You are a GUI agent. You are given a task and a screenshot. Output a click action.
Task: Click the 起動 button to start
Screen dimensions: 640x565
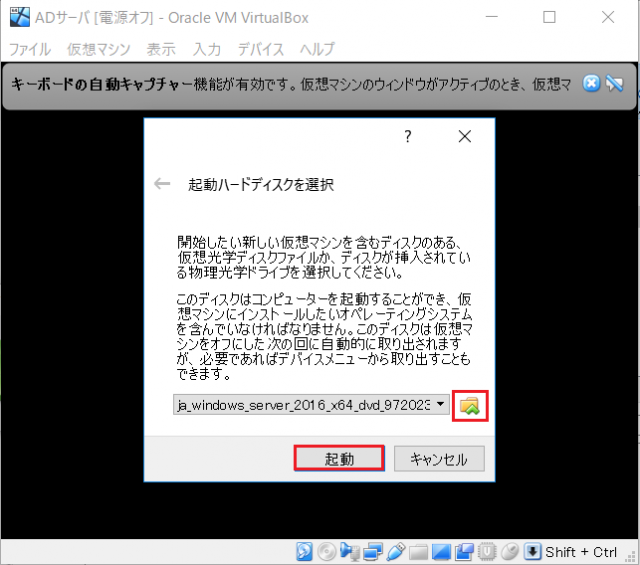click(x=339, y=458)
